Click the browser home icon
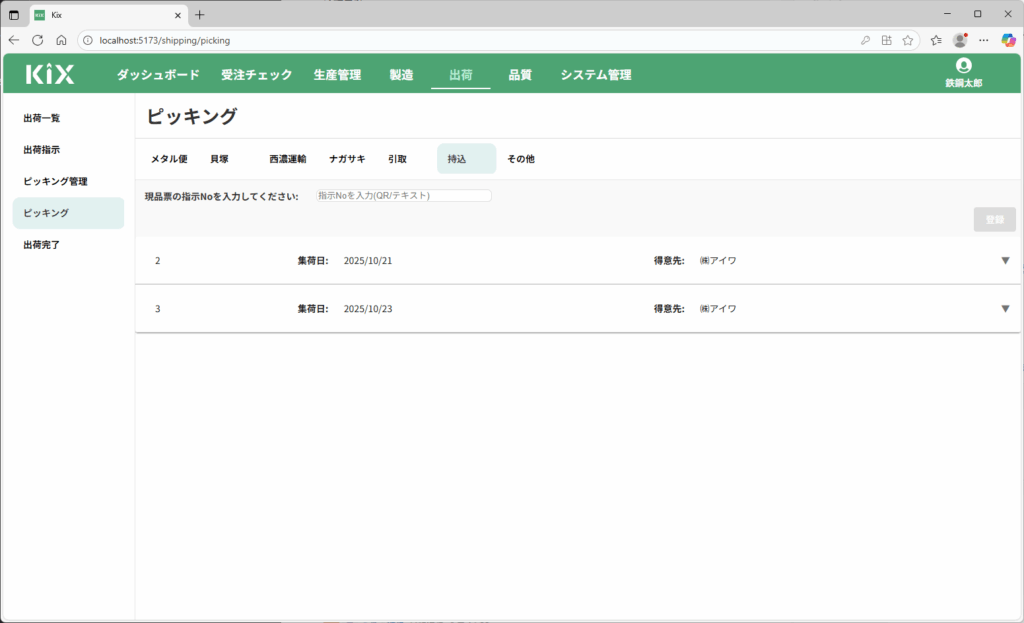 pyautogui.click(x=61, y=40)
